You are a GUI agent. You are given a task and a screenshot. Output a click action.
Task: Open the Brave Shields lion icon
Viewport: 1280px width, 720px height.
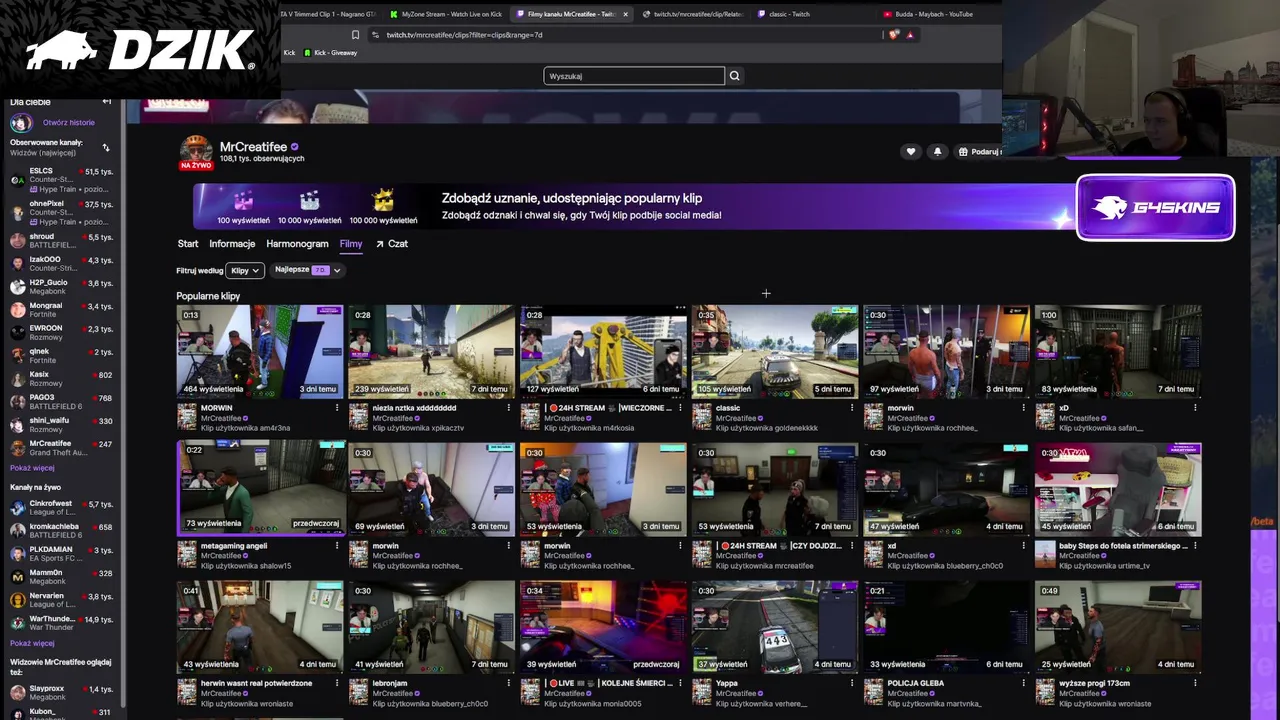[894, 35]
